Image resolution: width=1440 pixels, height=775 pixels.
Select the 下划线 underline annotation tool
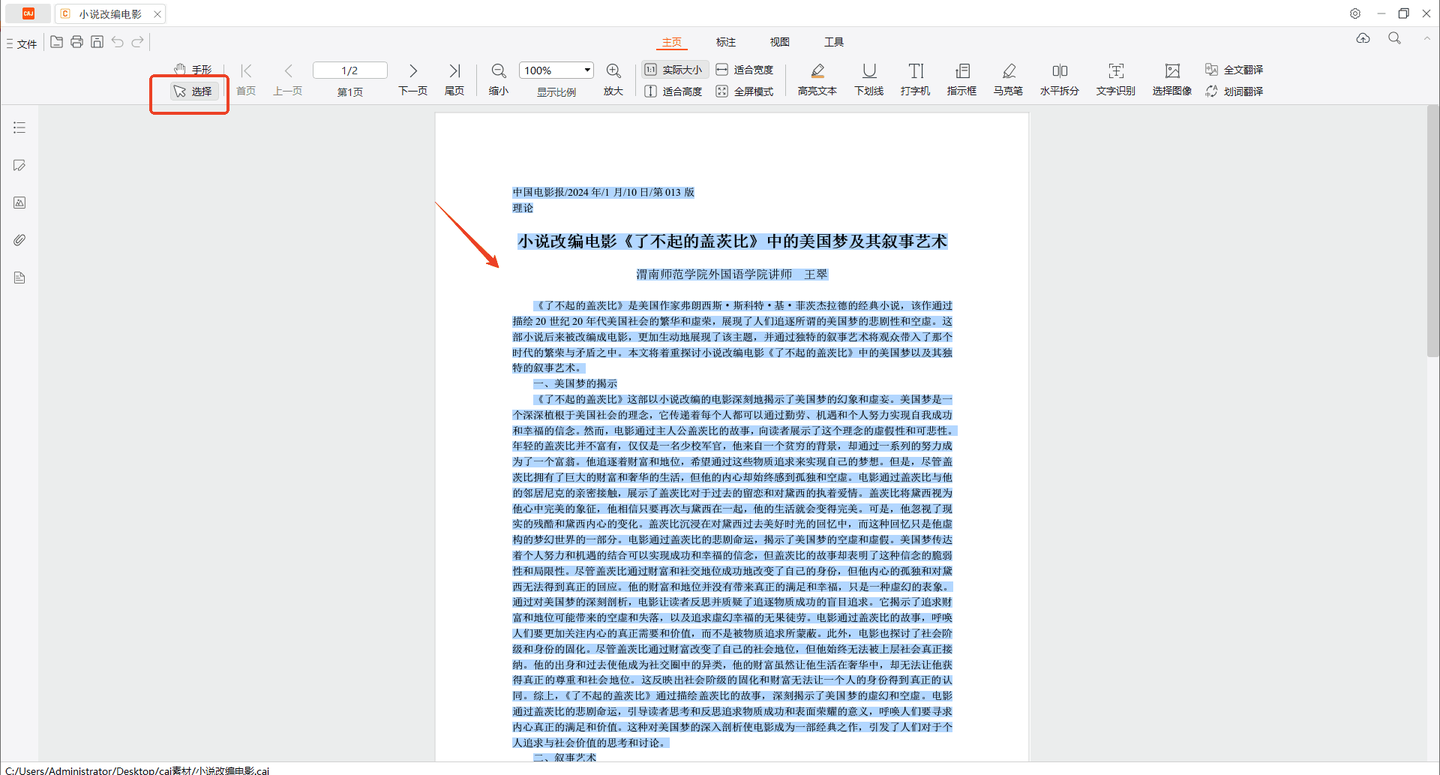tap(868, 79)
